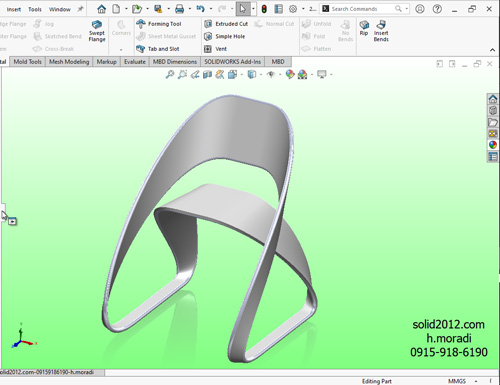
Task: Click the Rebuild traffic light icon
Action: (264, 9)
